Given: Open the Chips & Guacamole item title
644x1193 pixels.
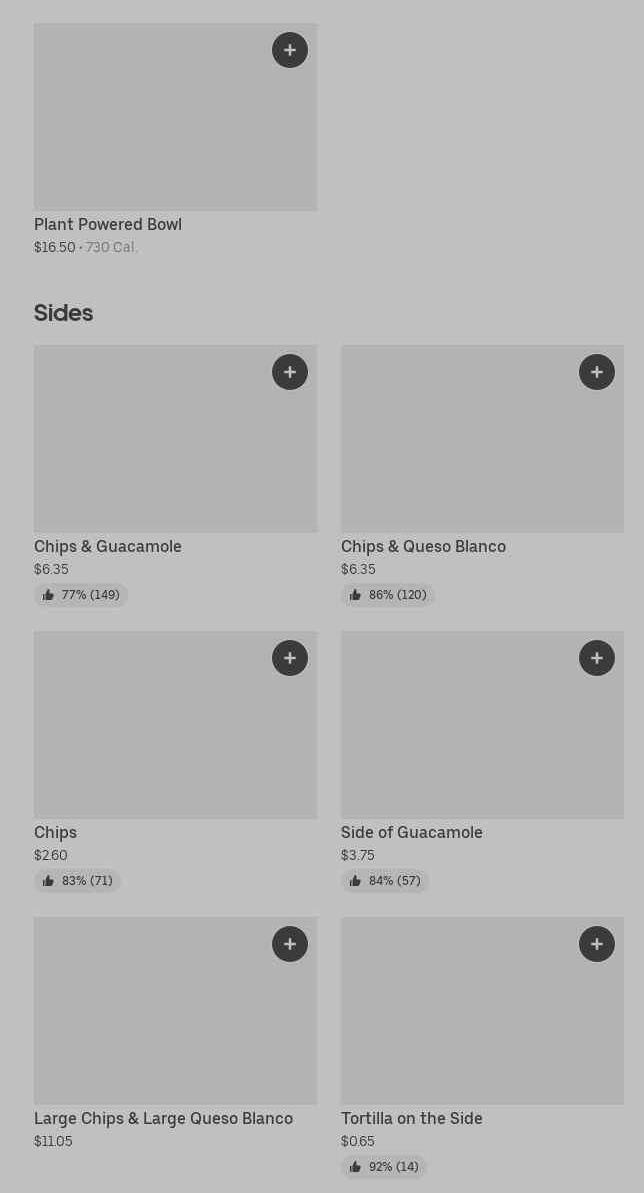Looking at the screenshot, I should [108, 547].
